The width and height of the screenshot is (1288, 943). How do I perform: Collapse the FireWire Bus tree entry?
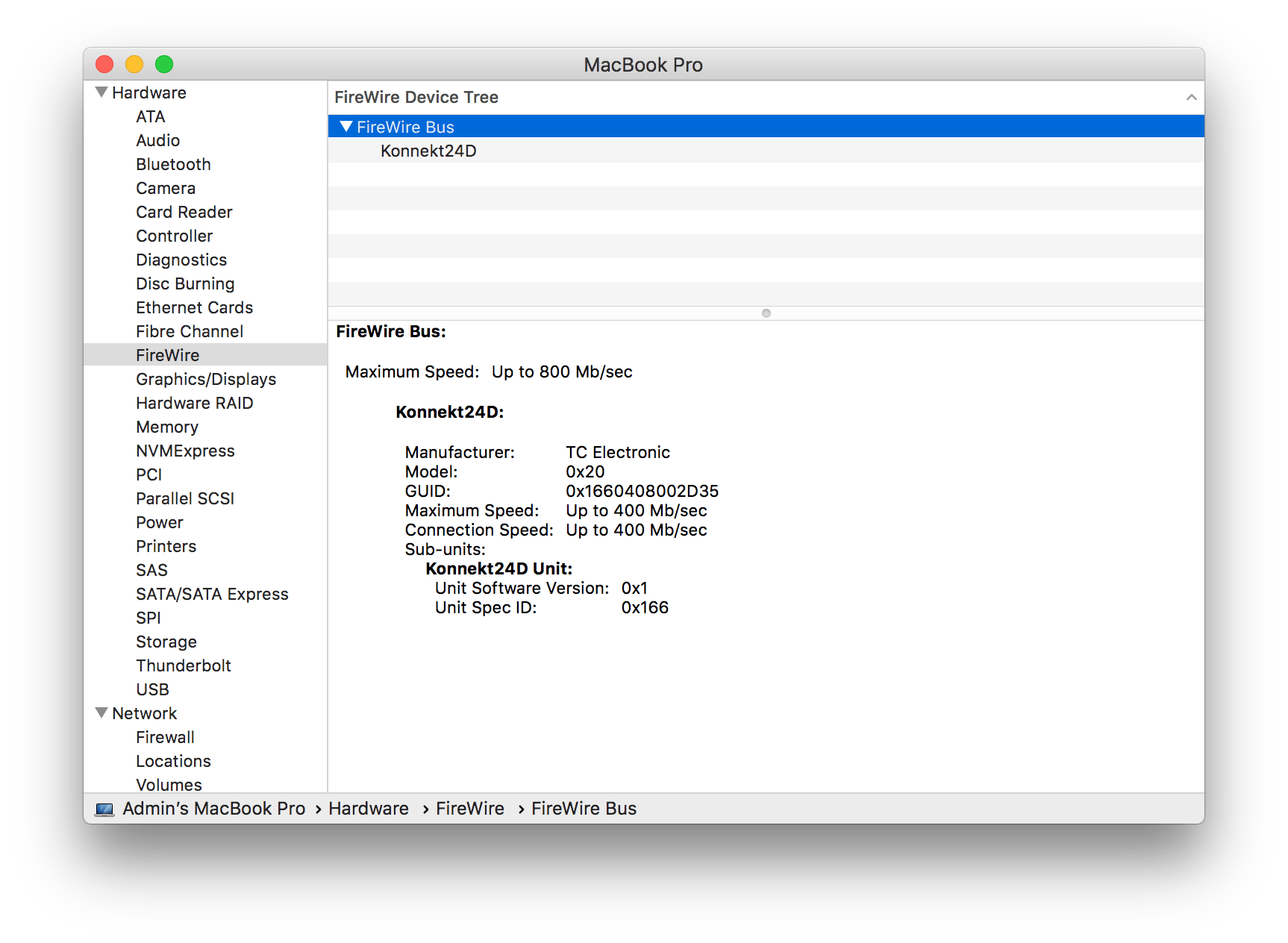coord(346,126)
